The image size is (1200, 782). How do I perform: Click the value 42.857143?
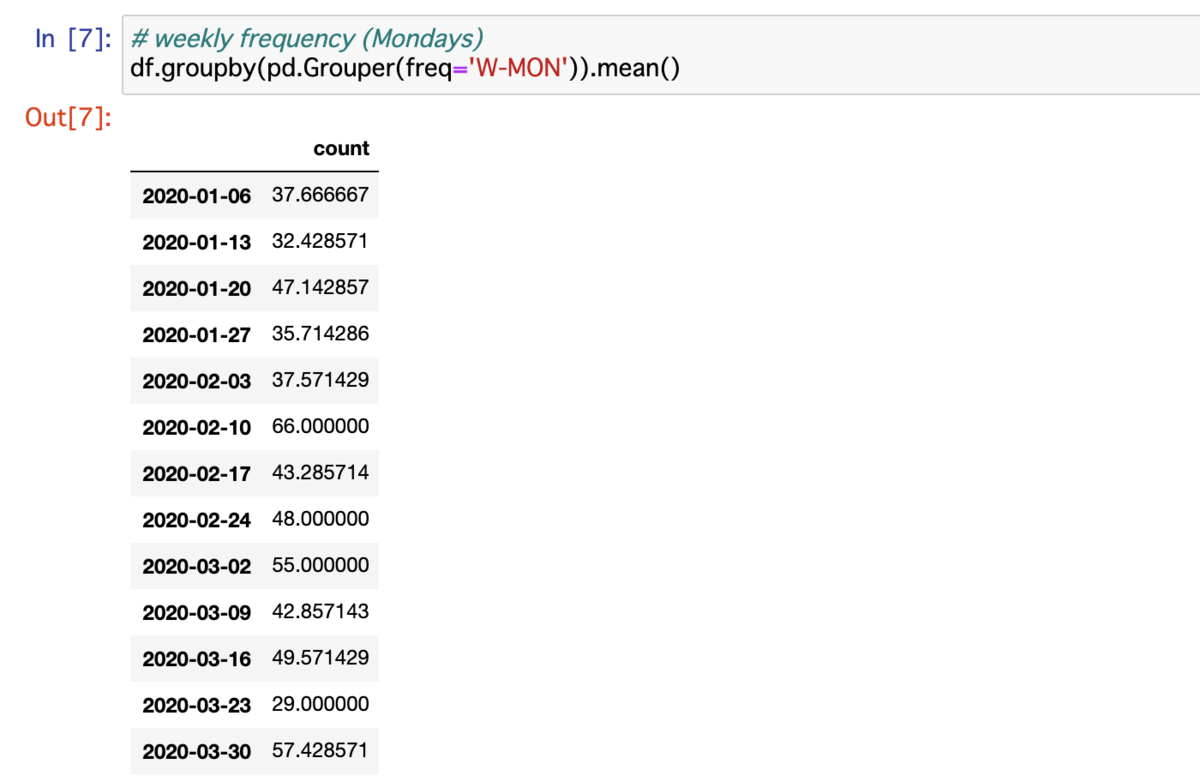tap(320, 611)
